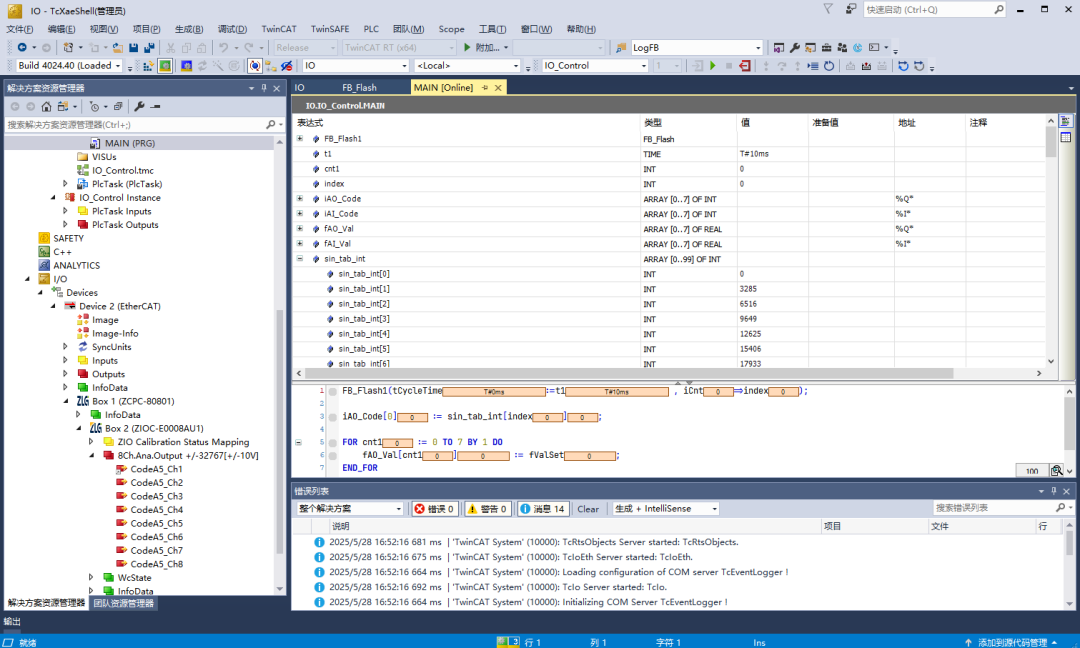Click wrench Properties icon in Solution Explorer
Screen dimensions: 1080x648
click(139, 106)
